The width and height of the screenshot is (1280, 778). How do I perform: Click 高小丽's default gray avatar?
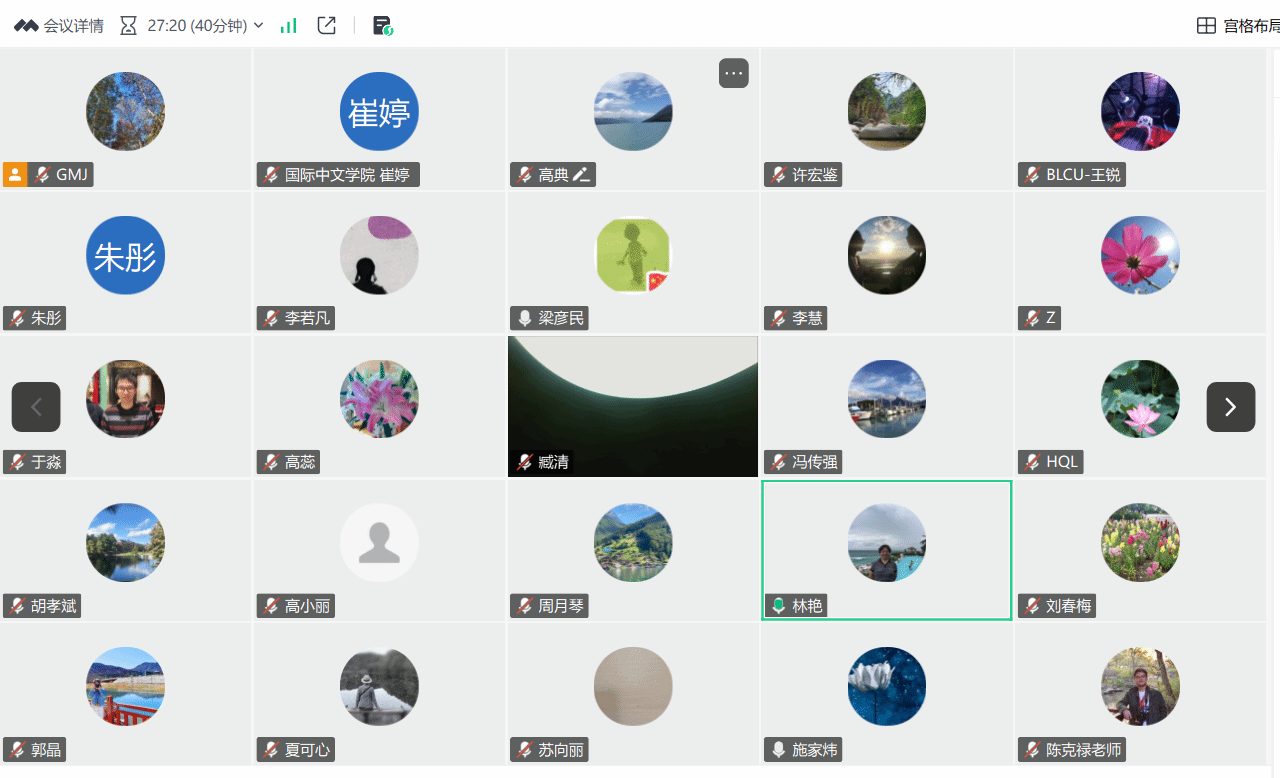[379, 543]
